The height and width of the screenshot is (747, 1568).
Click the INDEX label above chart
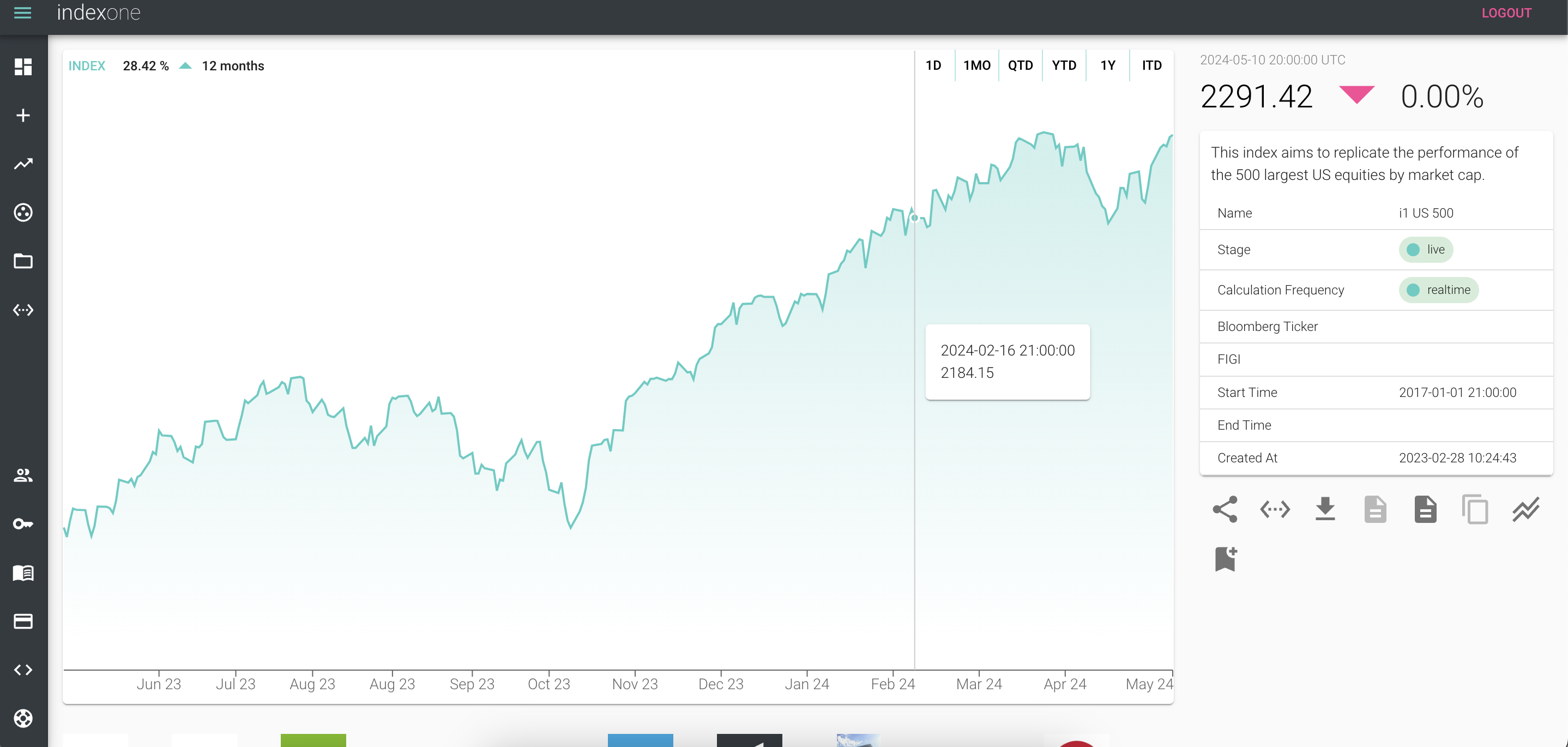click(x=87, y=66)
